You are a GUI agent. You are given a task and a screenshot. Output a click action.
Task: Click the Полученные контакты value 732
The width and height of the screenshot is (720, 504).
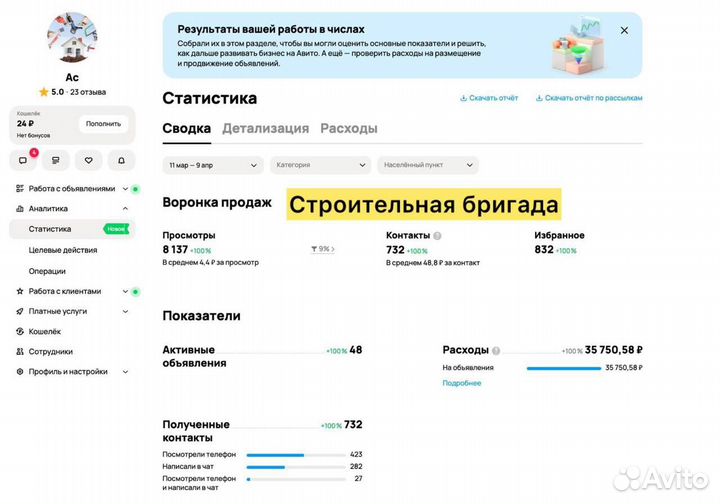point(353,425)
